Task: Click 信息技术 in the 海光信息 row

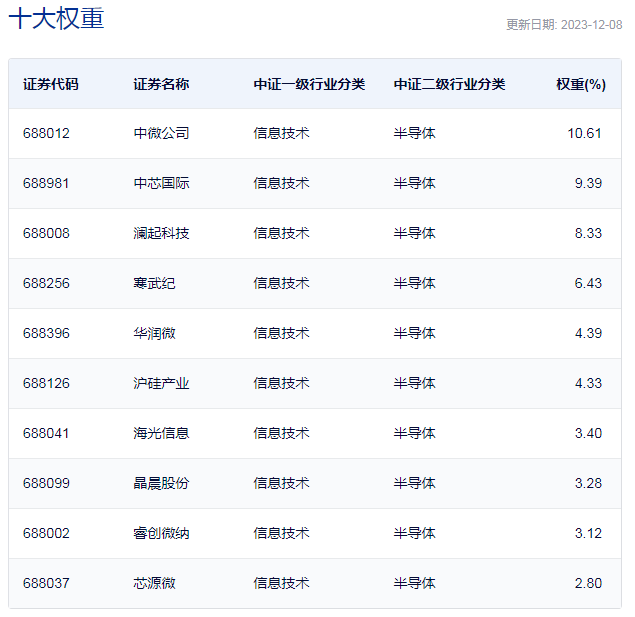Action: (x=281, y=433)
